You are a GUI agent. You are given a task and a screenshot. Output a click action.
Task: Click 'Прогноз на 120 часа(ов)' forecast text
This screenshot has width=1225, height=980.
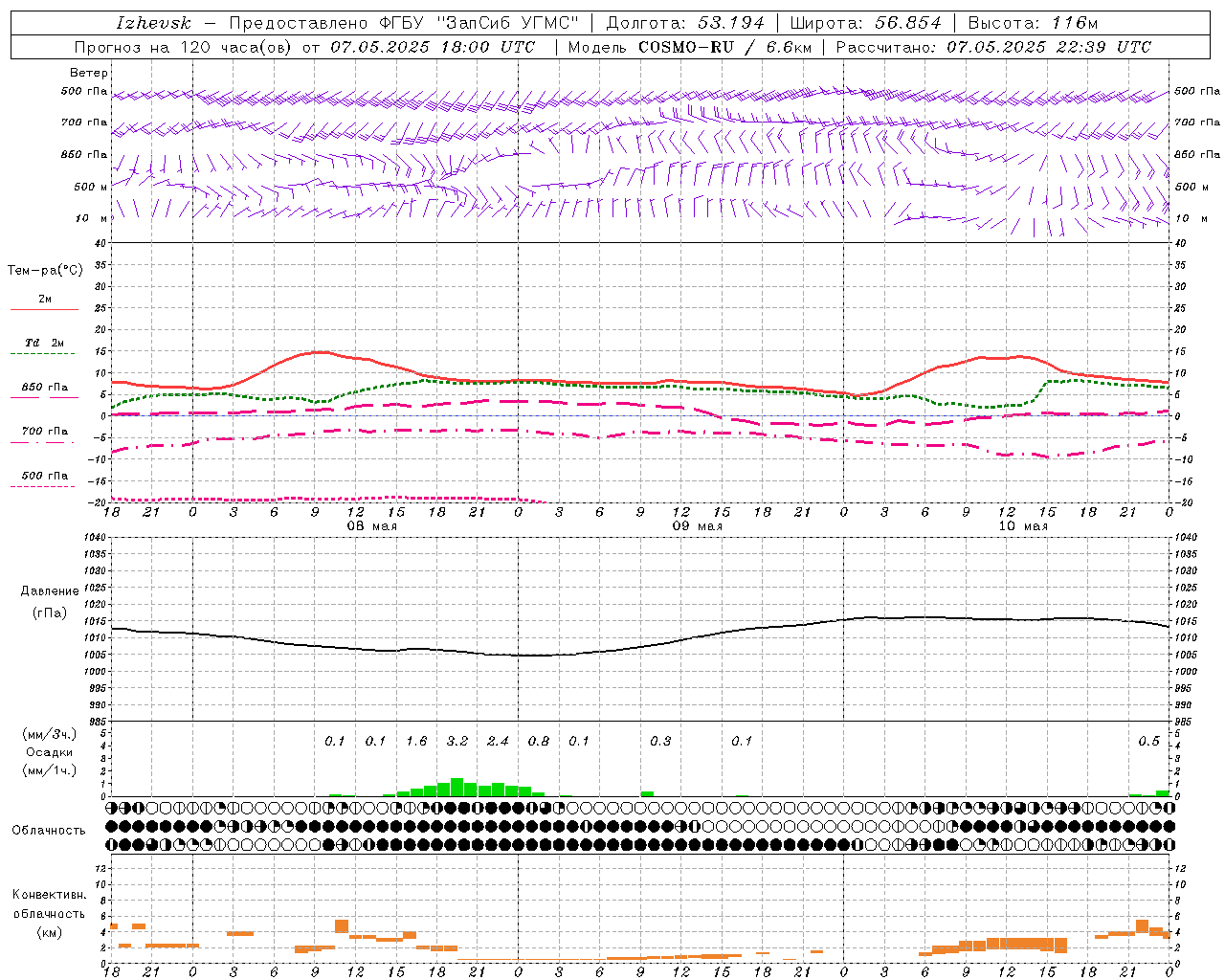point(184,47)
